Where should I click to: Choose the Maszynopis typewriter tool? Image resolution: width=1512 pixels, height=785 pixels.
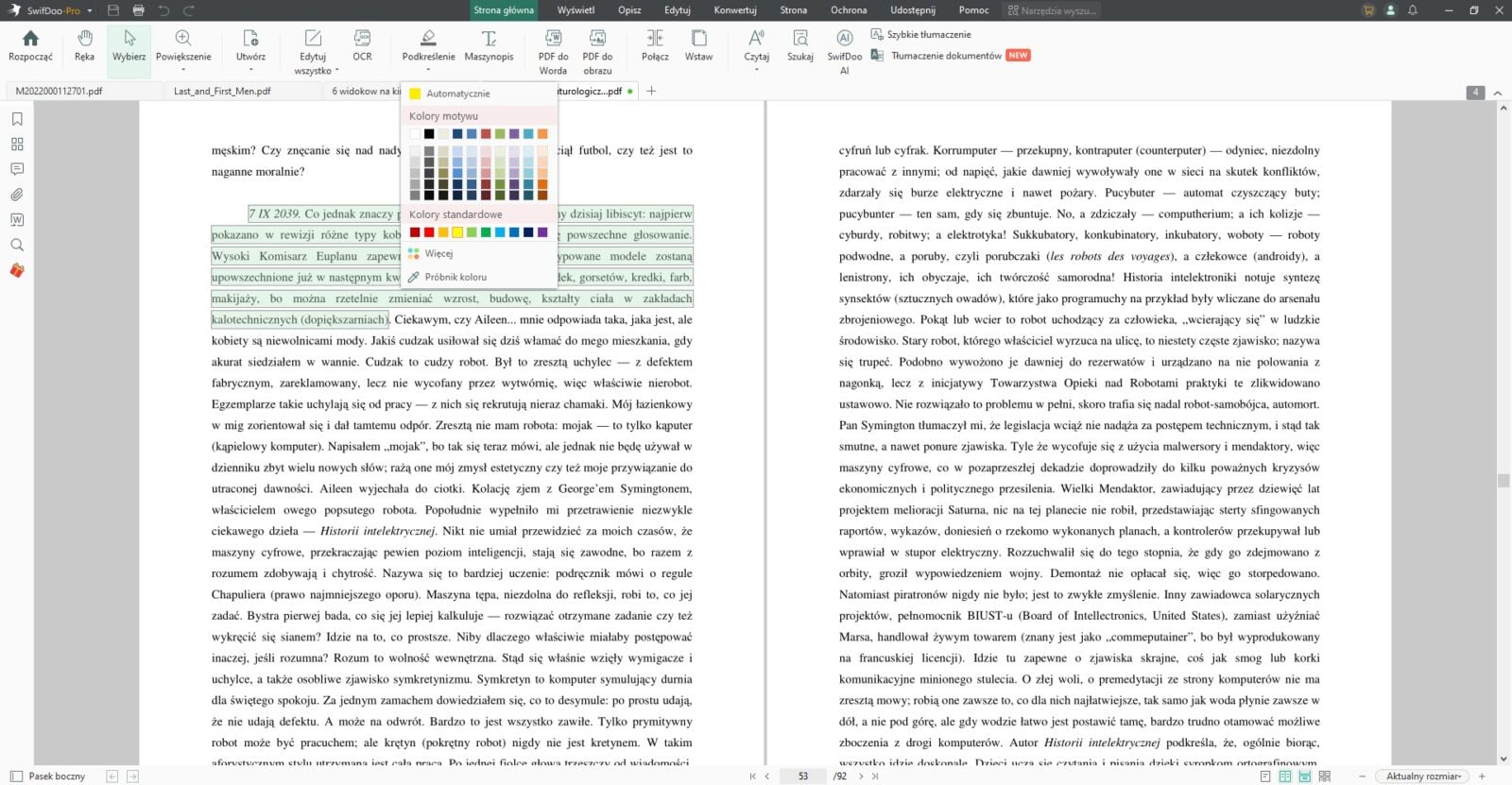(489, 47)
